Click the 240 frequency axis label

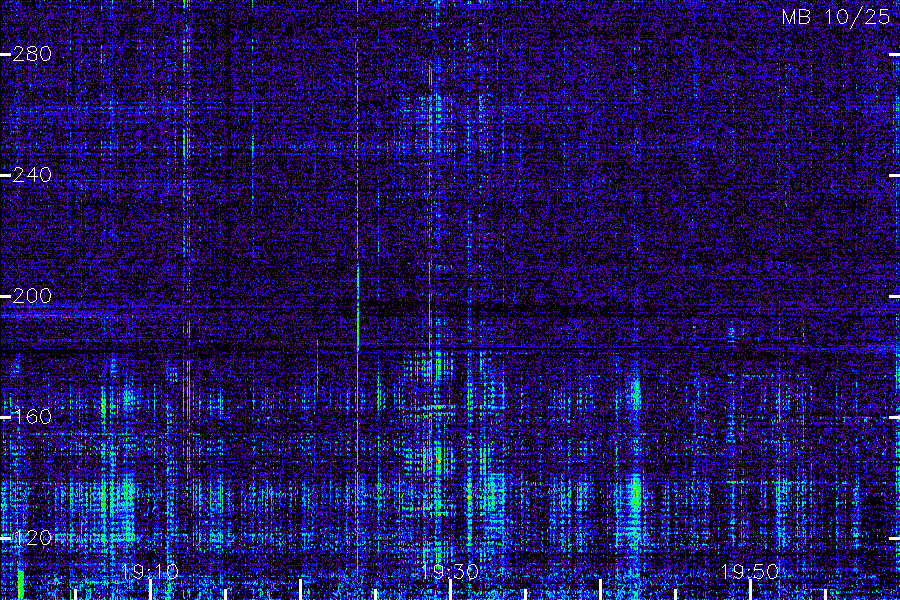click(x=32, y=175)
